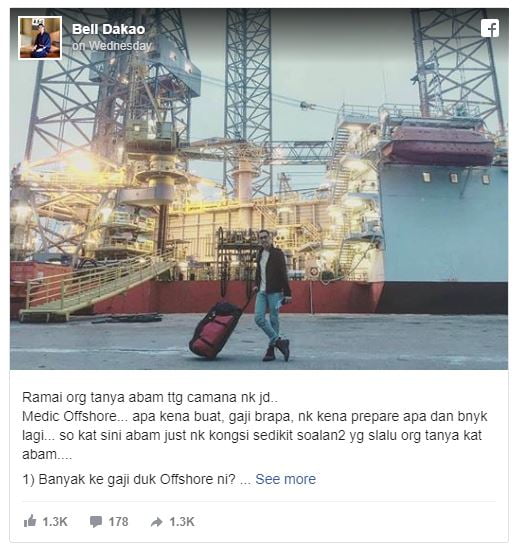Click the red suitcase in the photo

point(216,329)
